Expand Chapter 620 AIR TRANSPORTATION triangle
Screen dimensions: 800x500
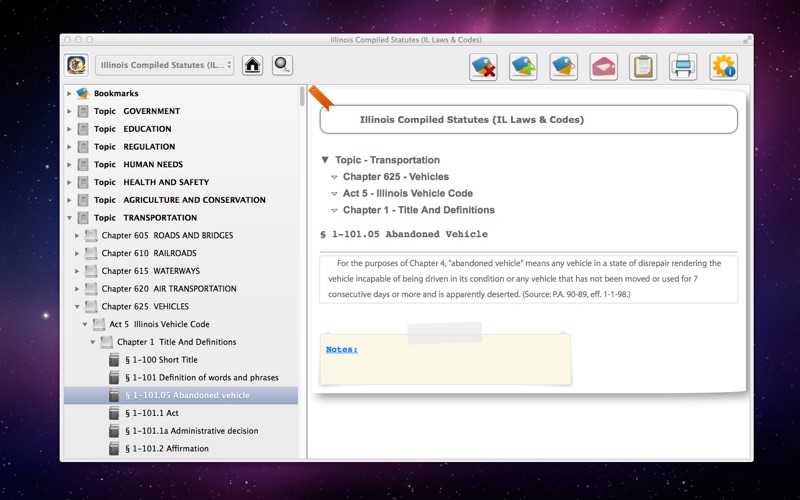(77, 289)
